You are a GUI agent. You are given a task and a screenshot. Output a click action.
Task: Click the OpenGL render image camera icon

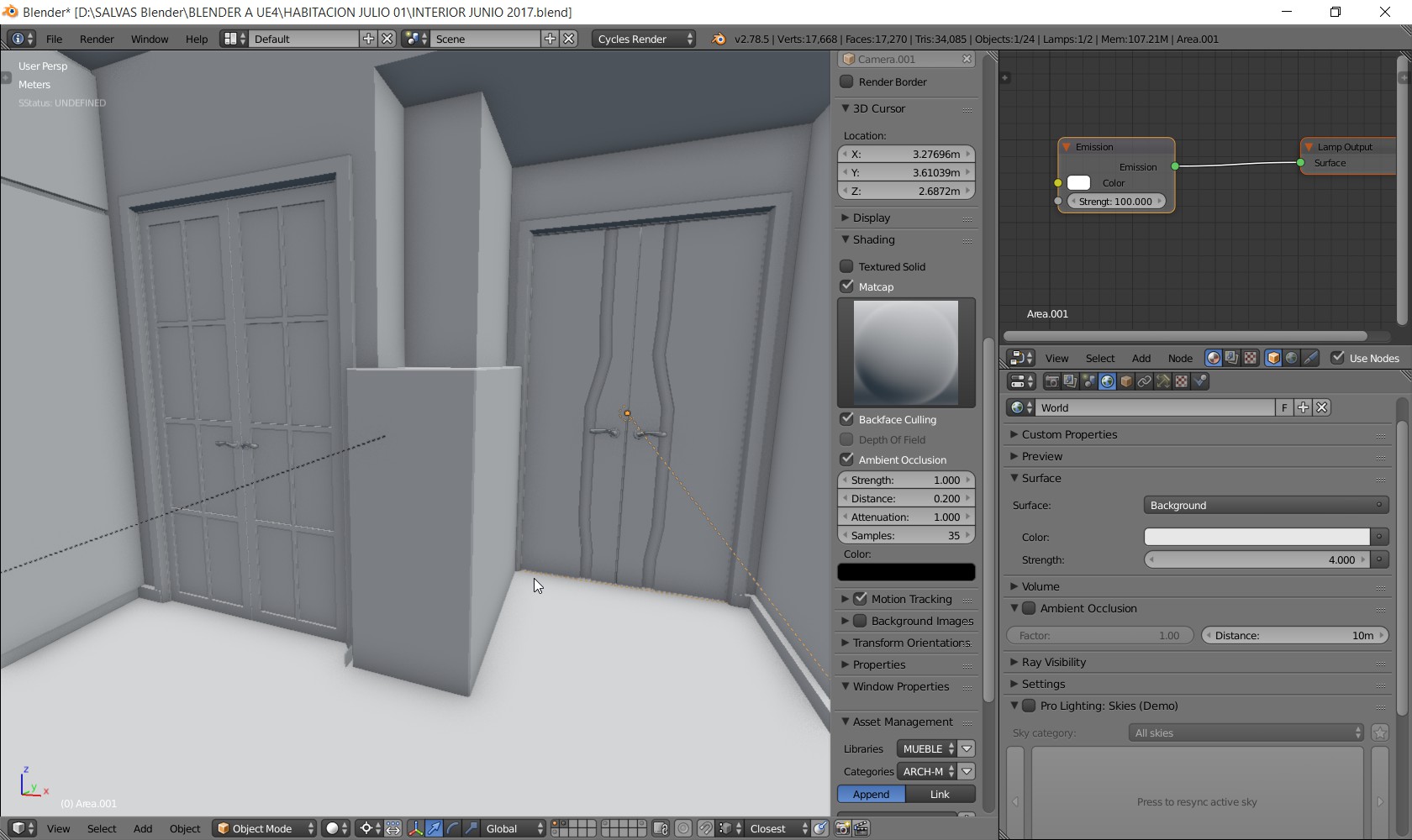tap(842, 828)
